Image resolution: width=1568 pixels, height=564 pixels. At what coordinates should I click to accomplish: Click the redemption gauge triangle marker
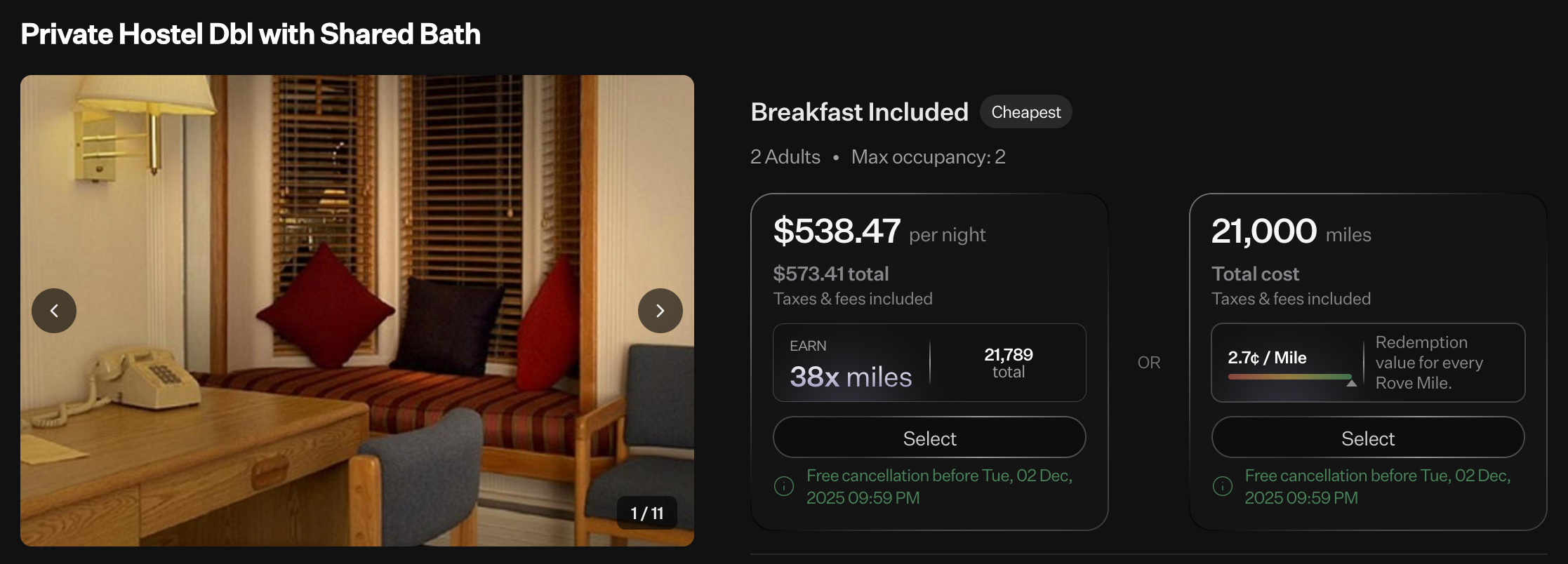1351,383
